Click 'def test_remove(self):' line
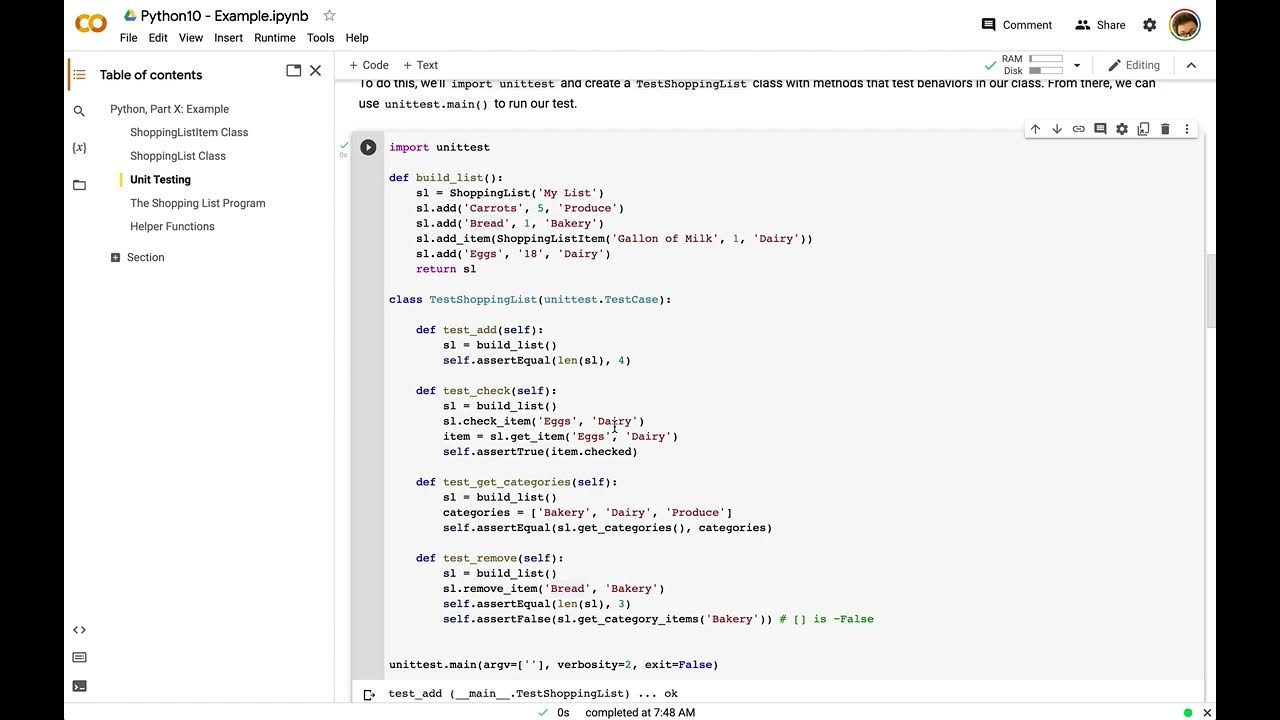Image resolution: width=1280 pixels, height=720 pixels. pyautogui.click(x=490, y=558)
